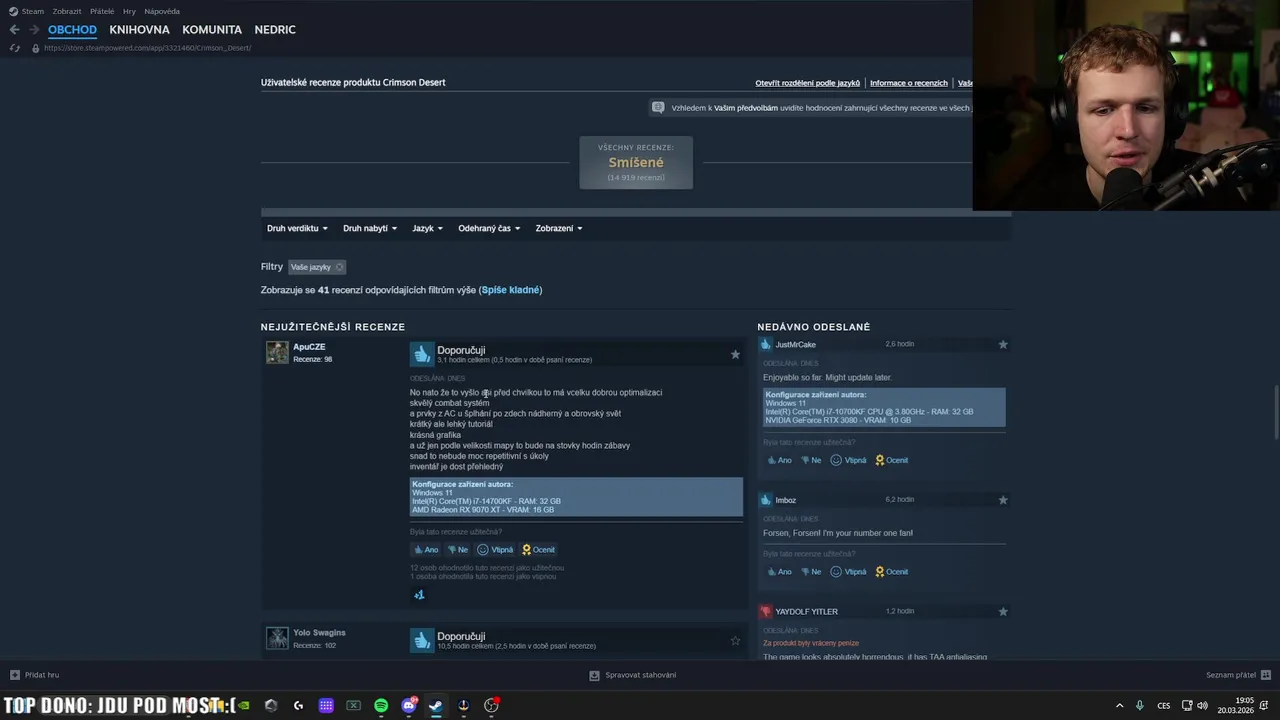Open the Steam menu
The width and height of the screenshot is (1280, 720).
(x=33, y=11)
